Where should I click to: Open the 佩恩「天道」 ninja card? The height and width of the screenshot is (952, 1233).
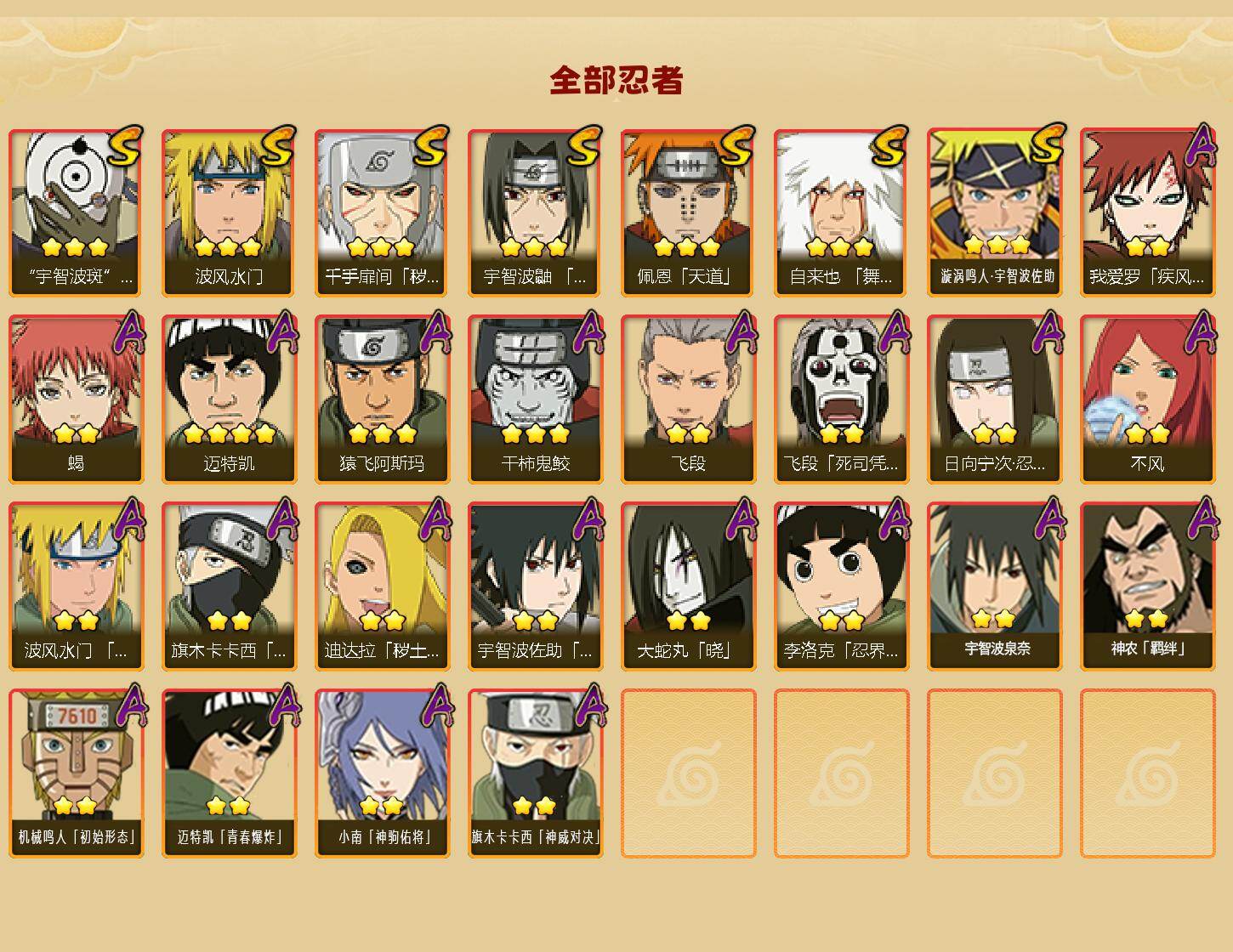[688, 212]
